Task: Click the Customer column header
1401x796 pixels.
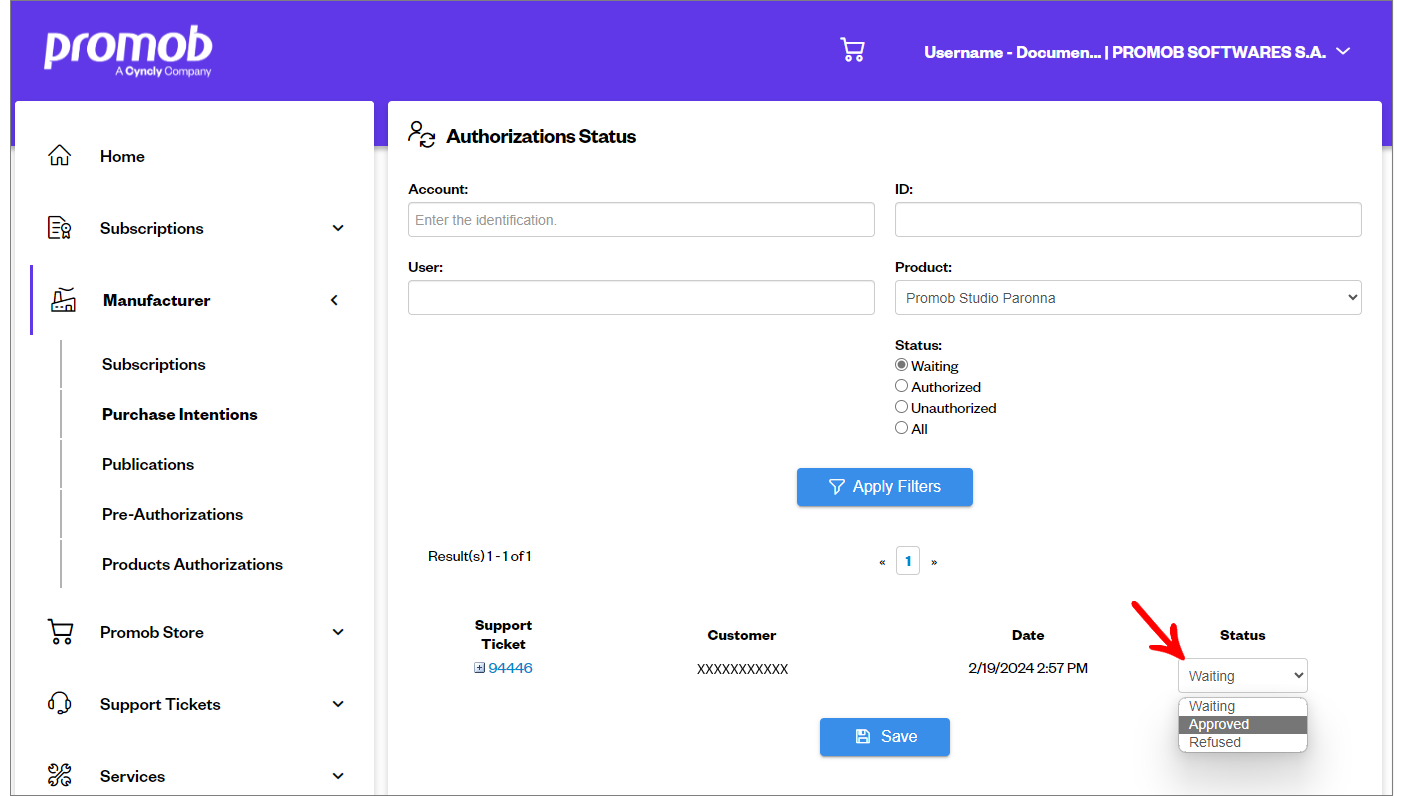Action: click(742, 635)
